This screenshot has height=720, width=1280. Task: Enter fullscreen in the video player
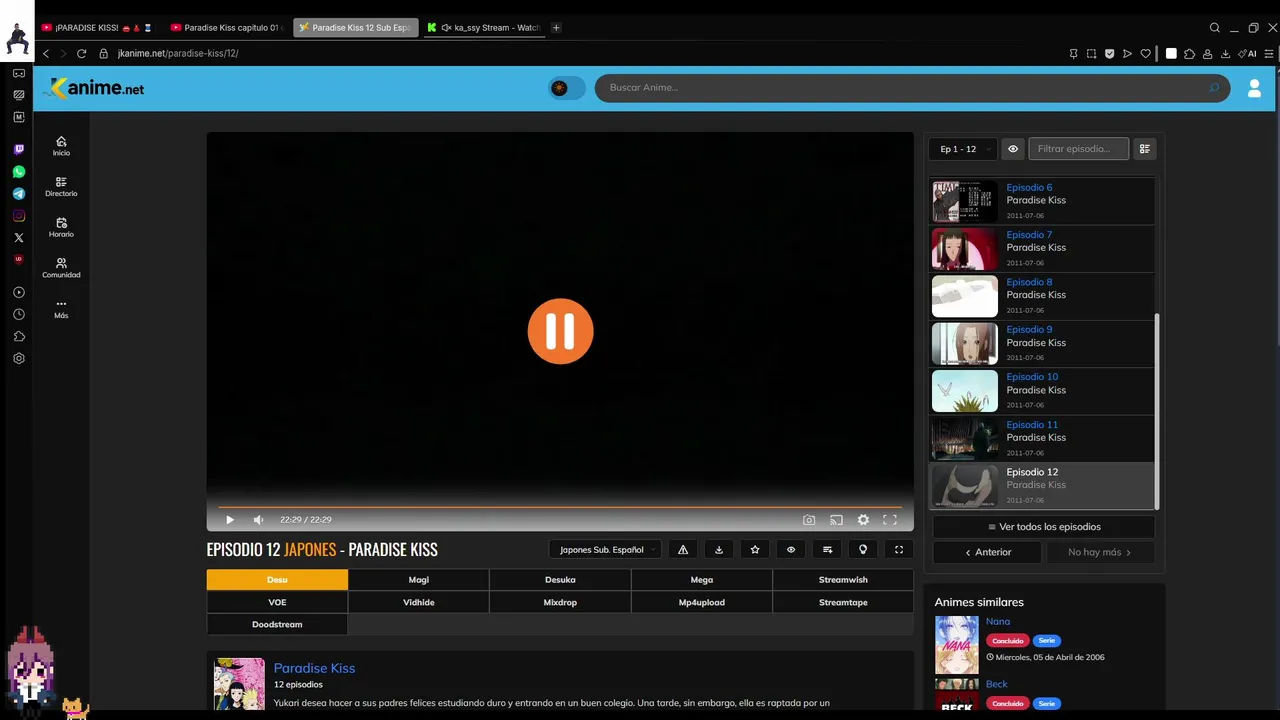pos(889,520)
